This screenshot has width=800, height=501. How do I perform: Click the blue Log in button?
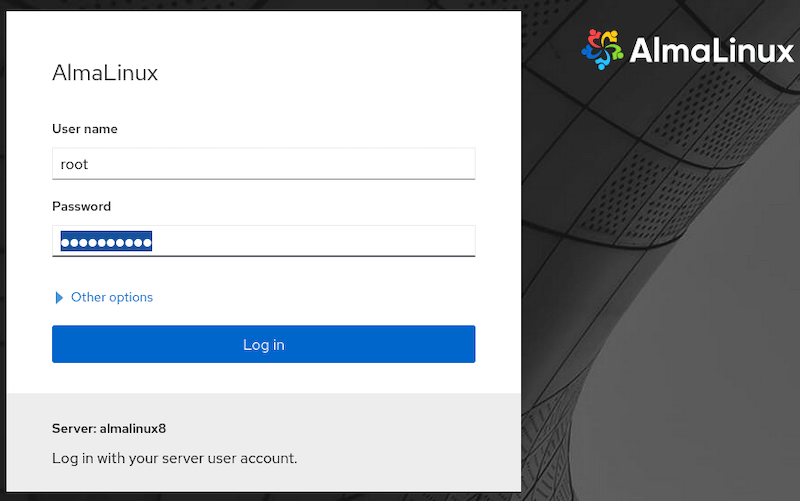263,344
